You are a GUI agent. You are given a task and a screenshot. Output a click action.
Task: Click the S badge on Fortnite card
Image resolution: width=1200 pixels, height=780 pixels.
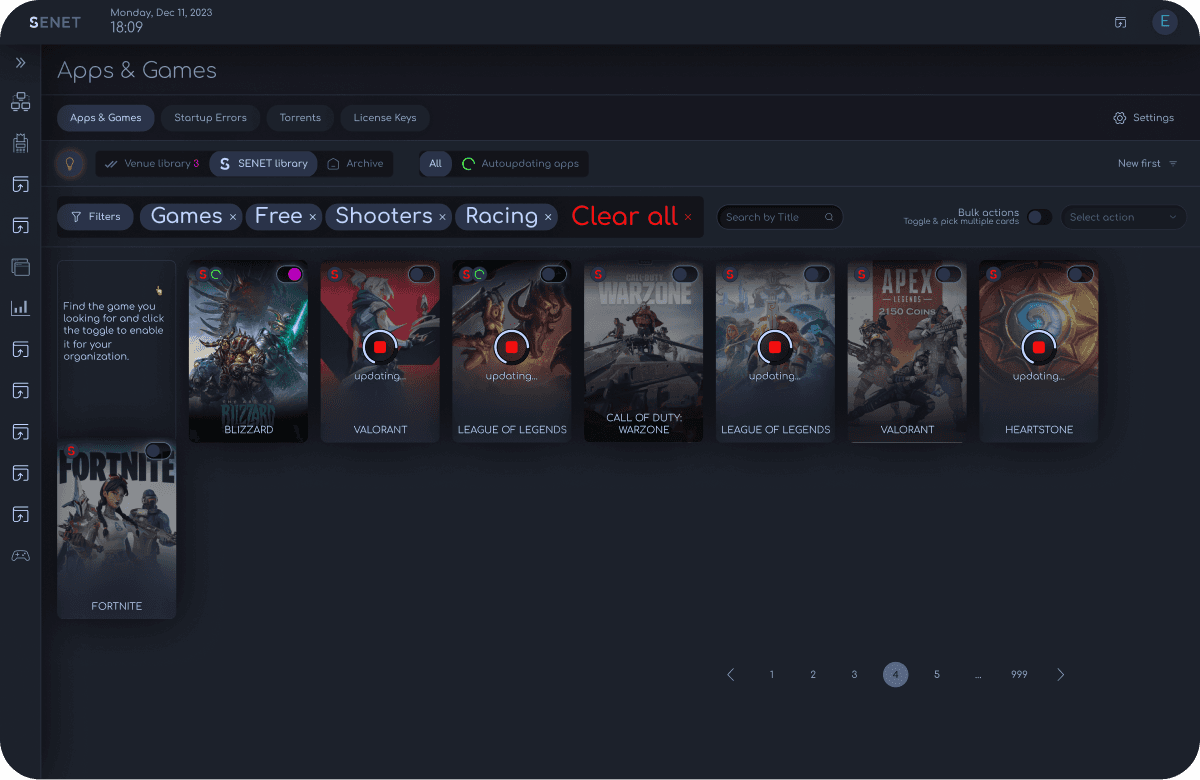click(x=71, y=451)
